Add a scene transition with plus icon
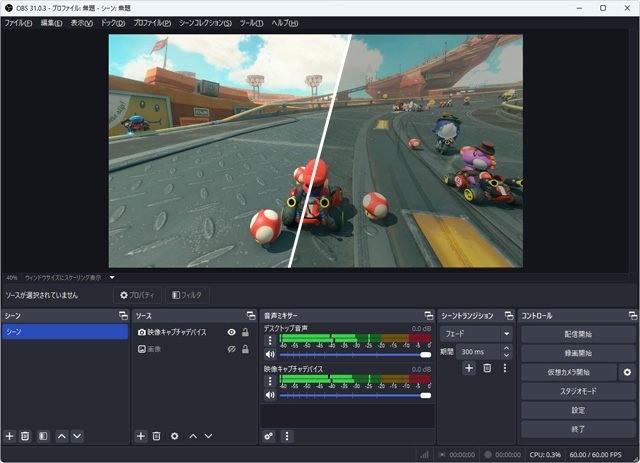Viewport: 640px width, 463px height. point(469,368)
